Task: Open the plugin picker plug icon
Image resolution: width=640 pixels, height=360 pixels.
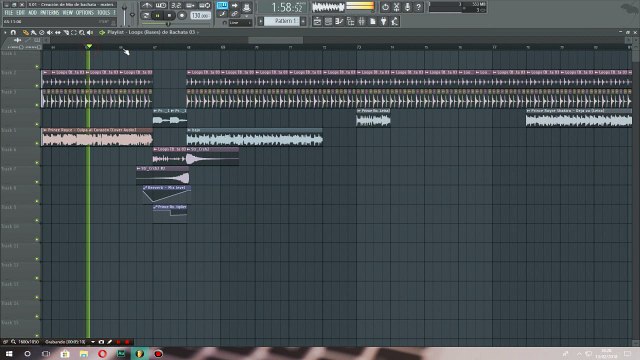Action: tap(383, 21)
